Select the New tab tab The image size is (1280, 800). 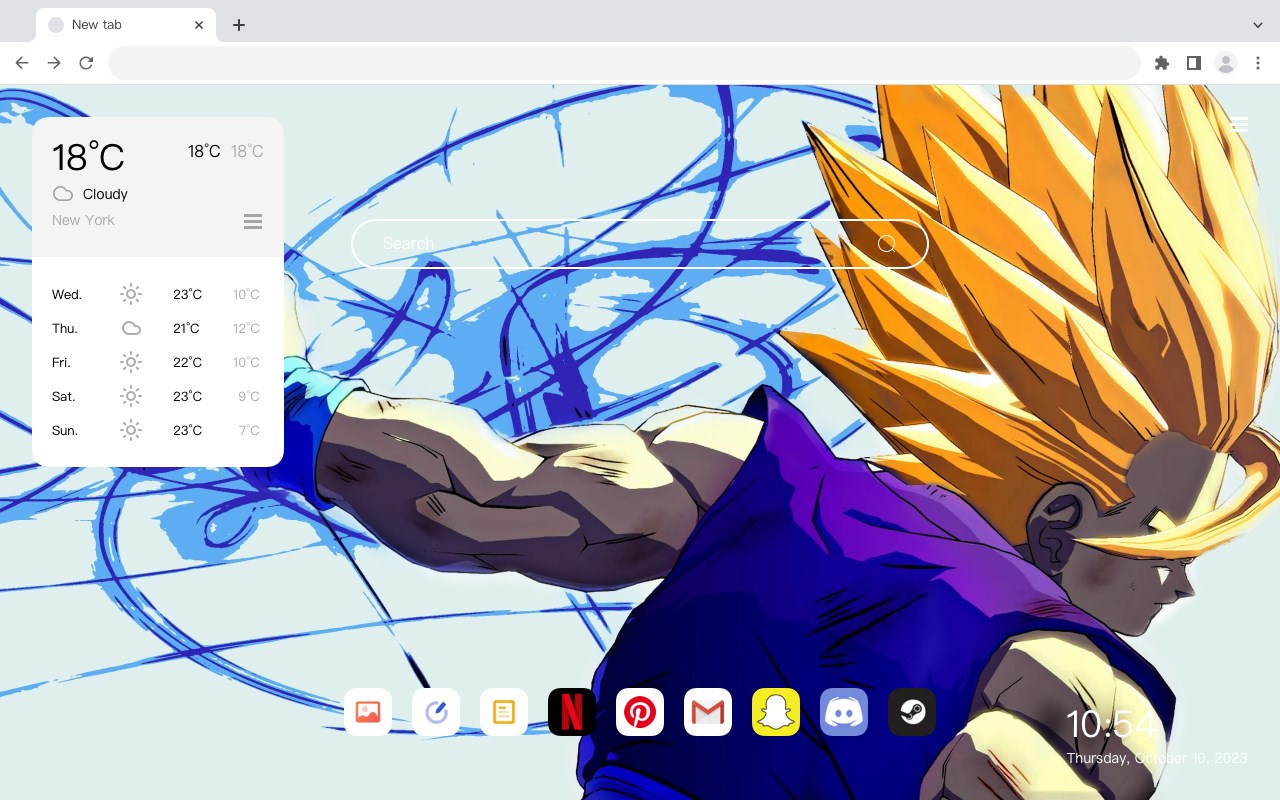(126, 25)
